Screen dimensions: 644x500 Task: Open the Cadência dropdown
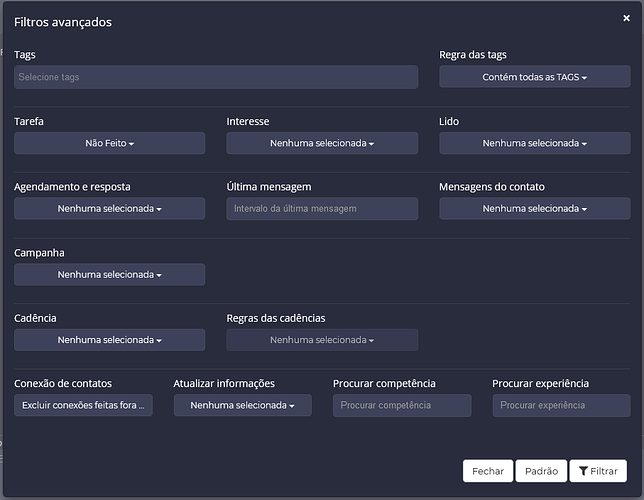(109, 340)
